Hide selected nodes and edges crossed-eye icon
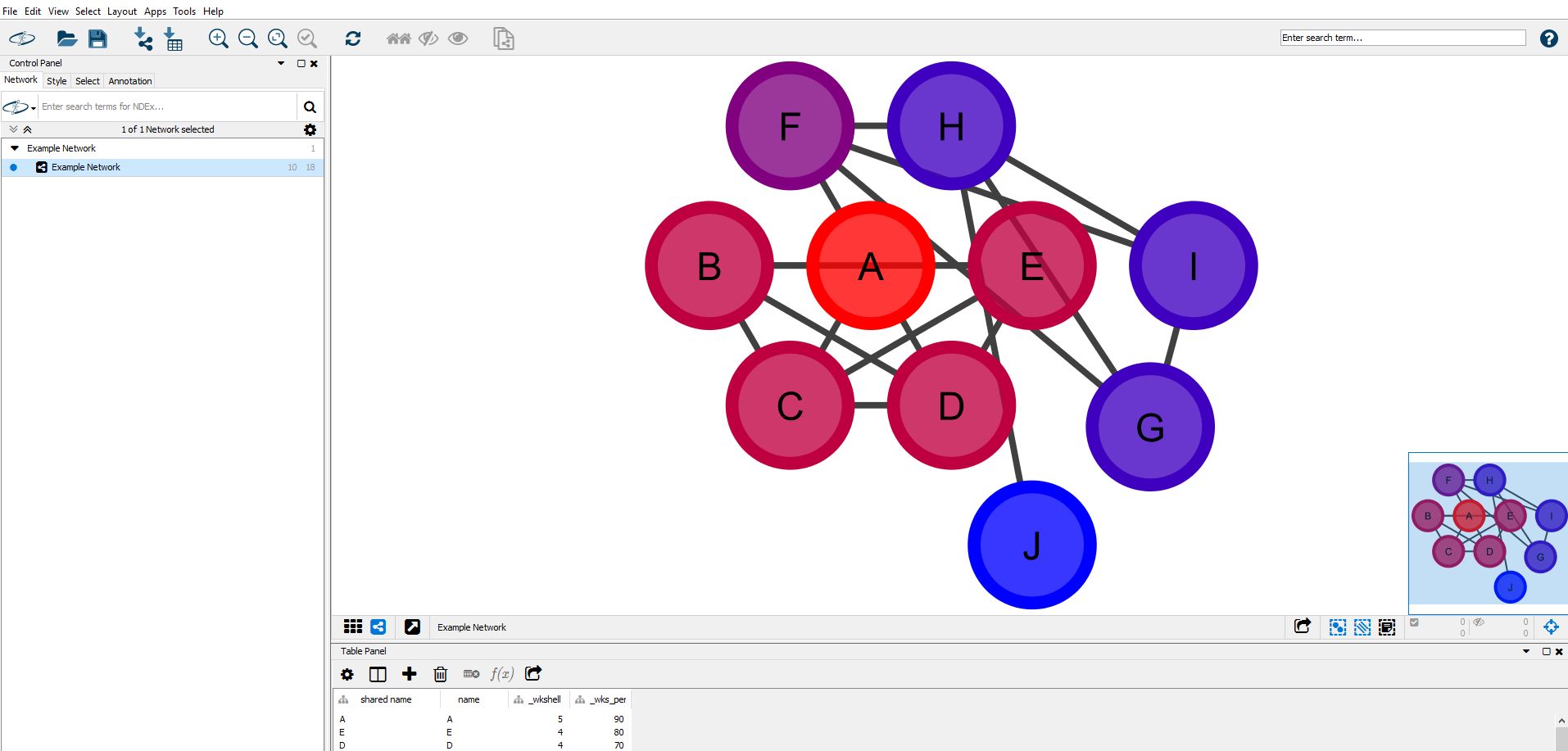The width and height of the screenshot is (1568, 751). pyautogui.click(x=428, y=38)
